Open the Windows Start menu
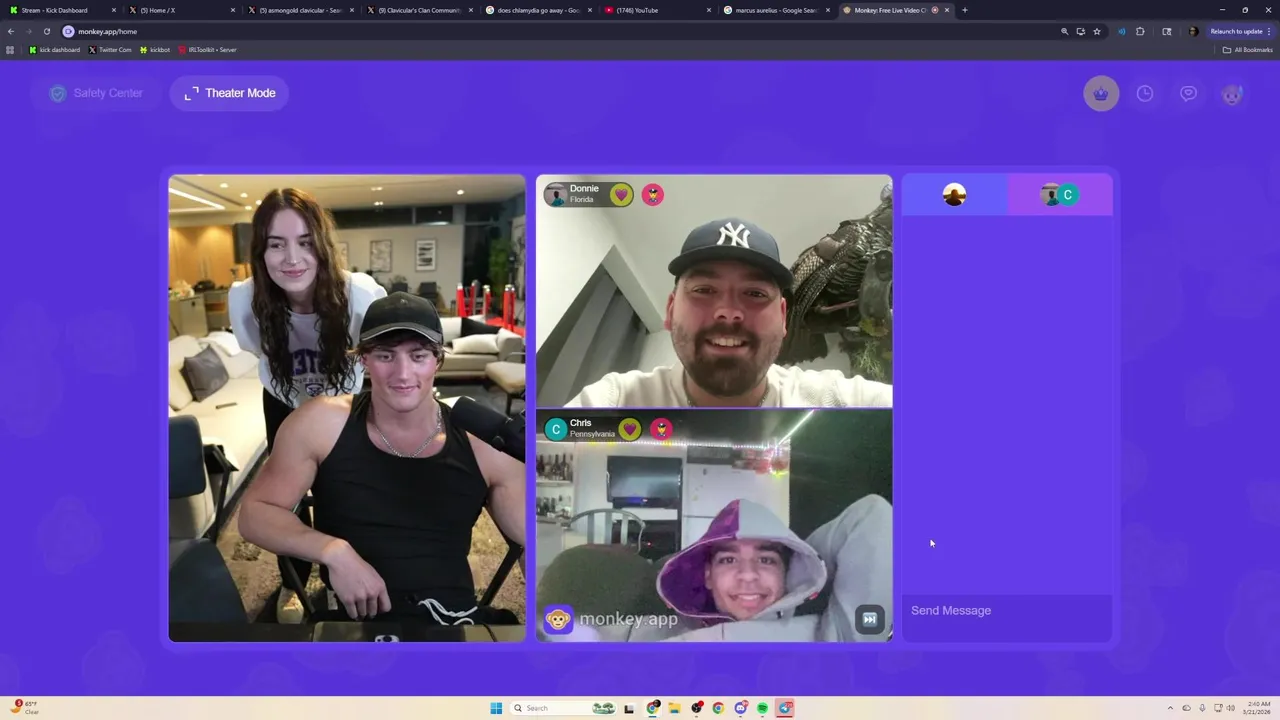1280x720 pixels. click(x=496, y=708)
